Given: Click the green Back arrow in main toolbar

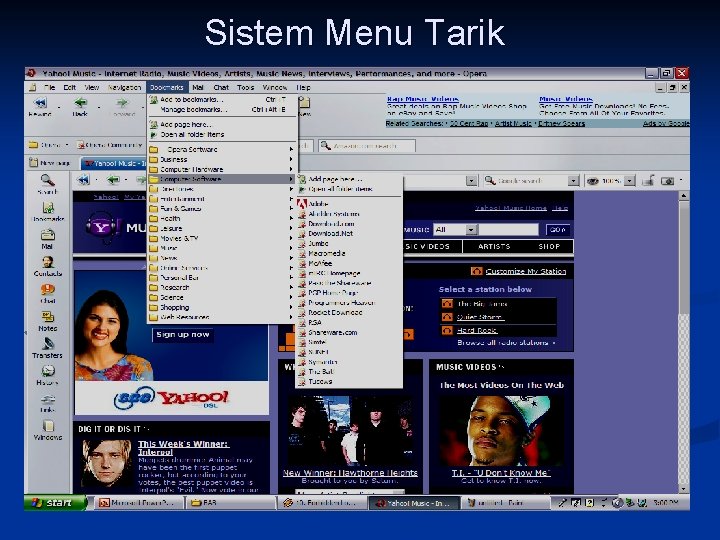Looking at the screenshot, I should (80, 107).
